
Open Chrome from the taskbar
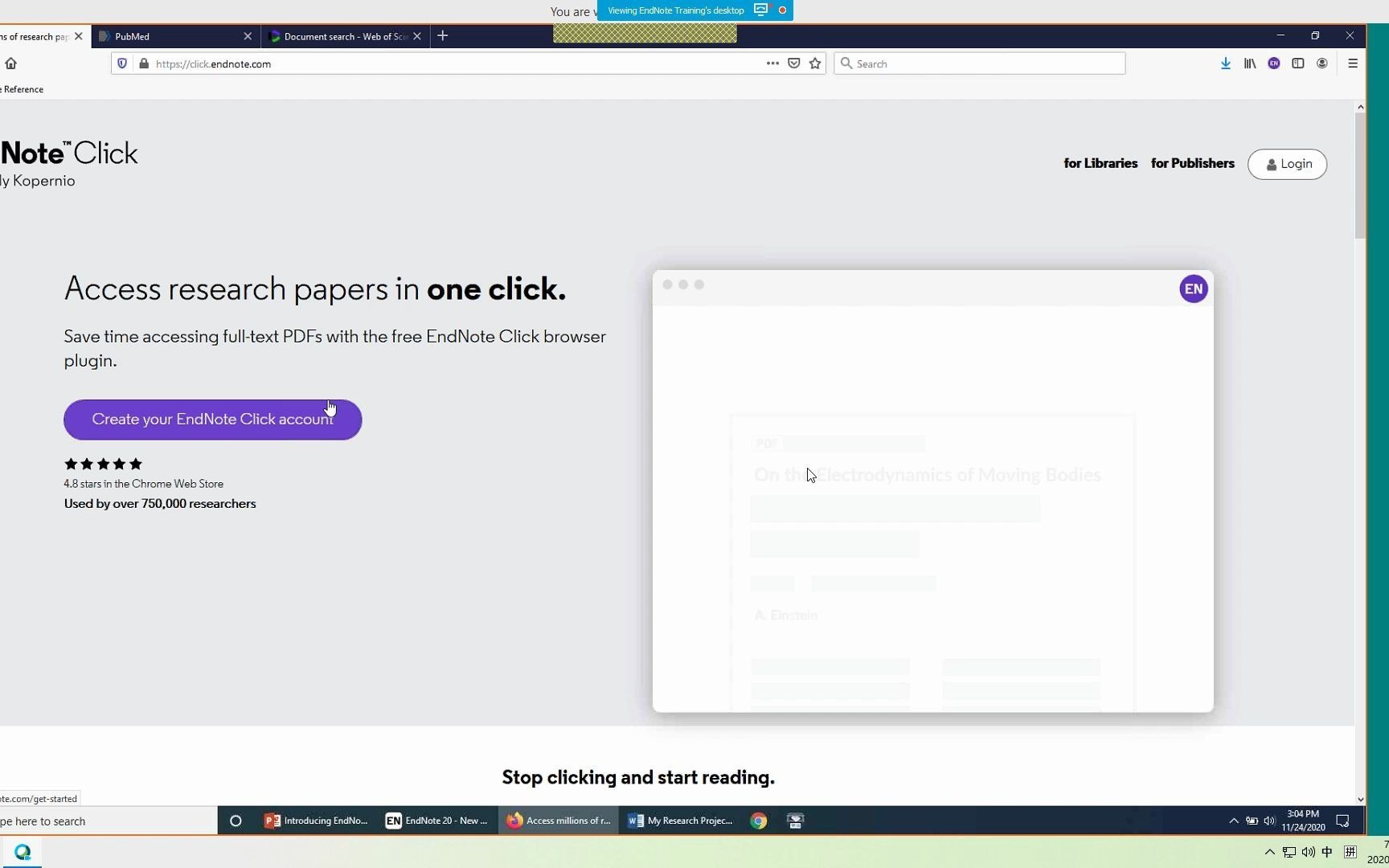(758, 821)
